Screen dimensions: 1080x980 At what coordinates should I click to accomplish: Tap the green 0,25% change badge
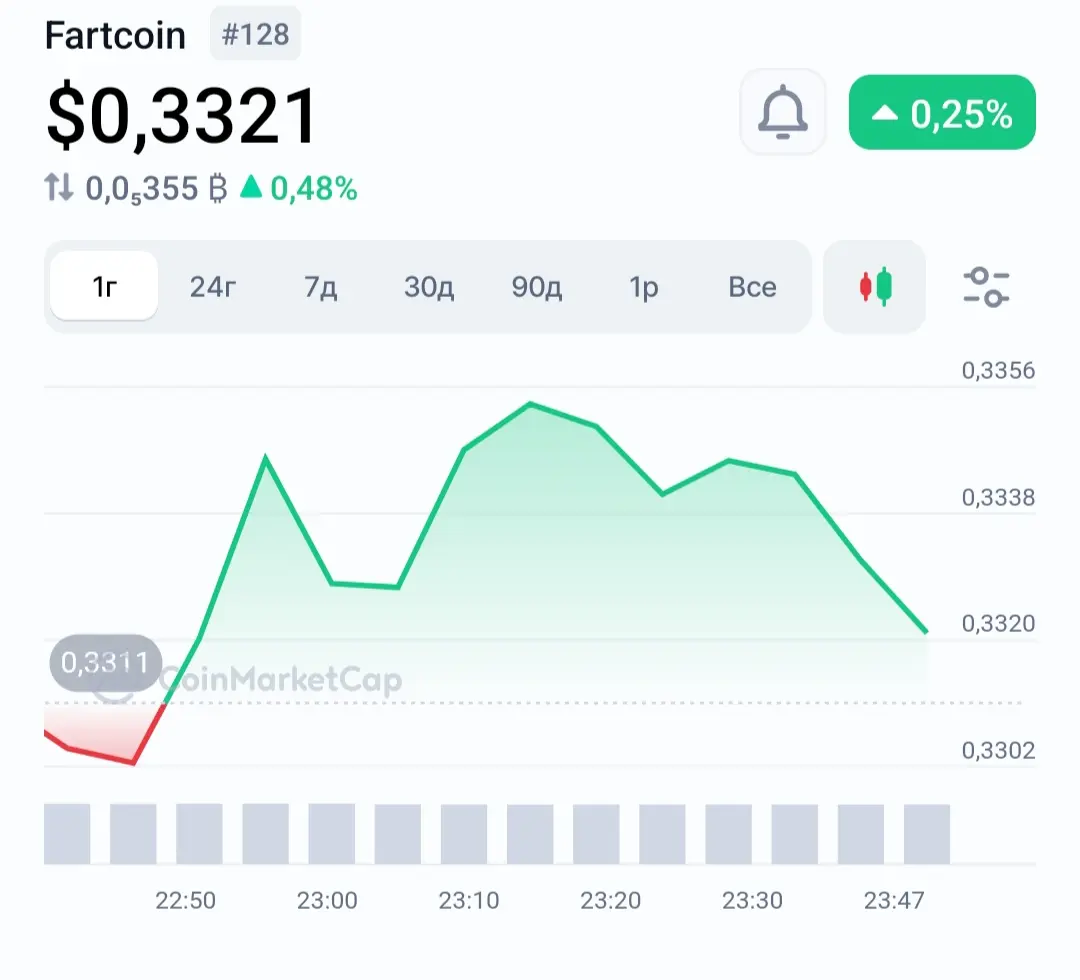(941, 113)
